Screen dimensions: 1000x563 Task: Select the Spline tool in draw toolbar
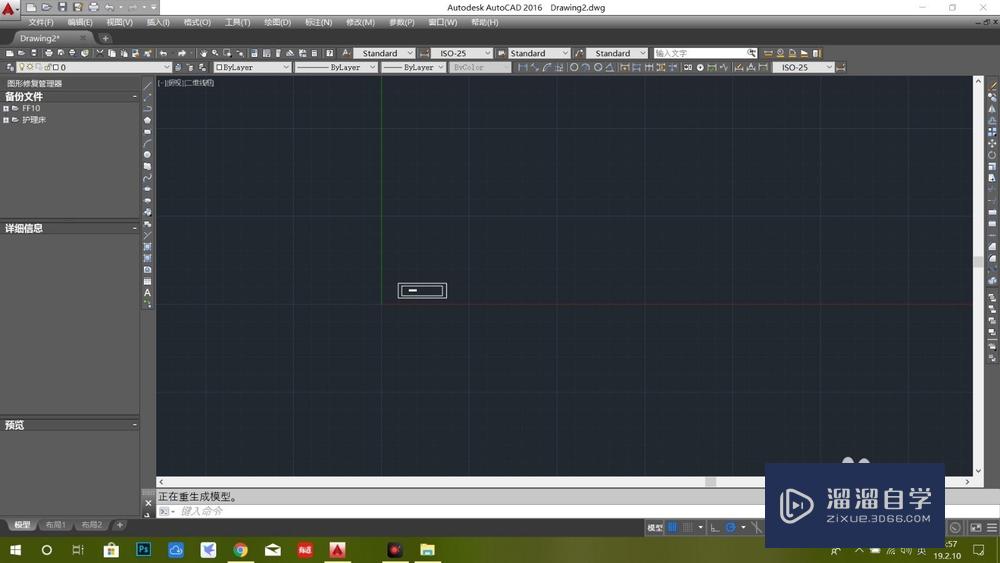coord(147,177)
